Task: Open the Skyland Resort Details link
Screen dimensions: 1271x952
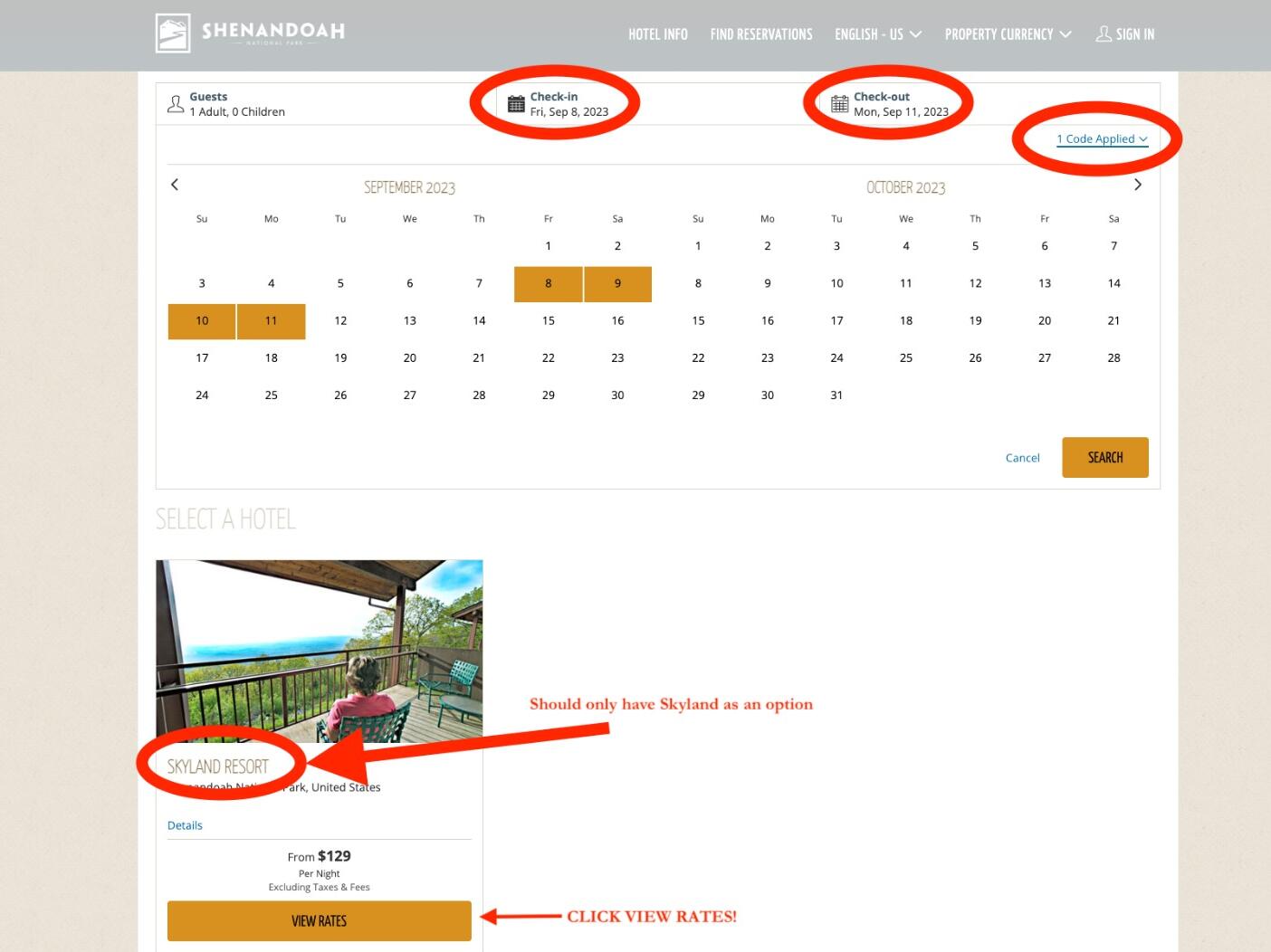Action: pyautogui.click(x=185, y=825)
